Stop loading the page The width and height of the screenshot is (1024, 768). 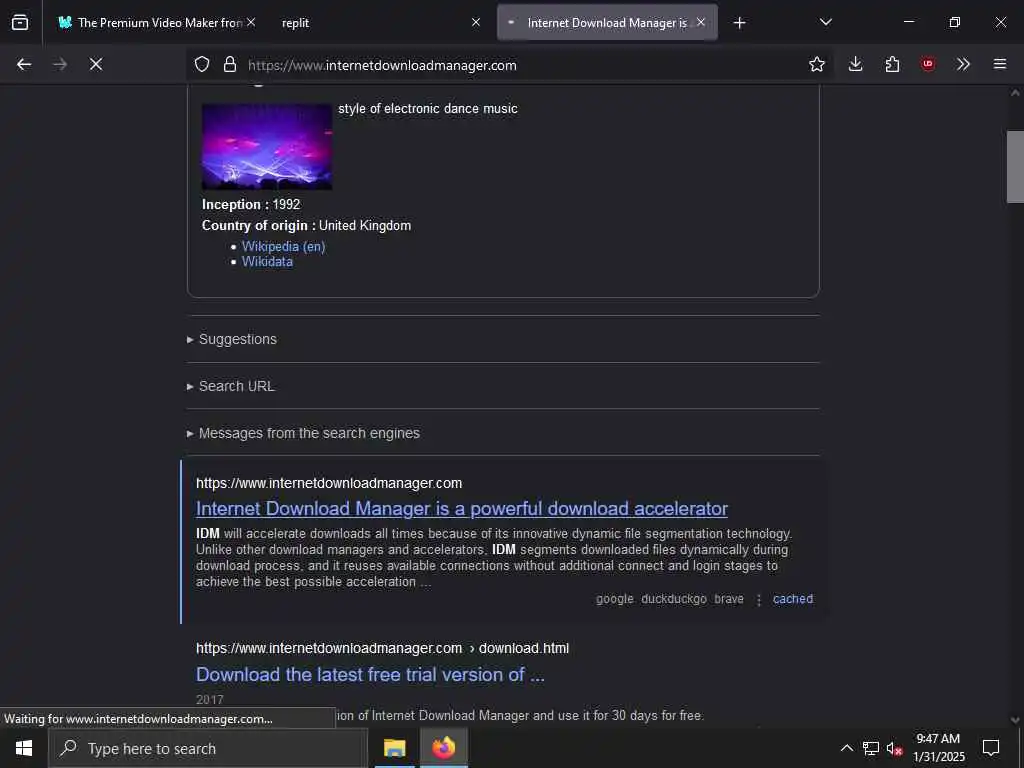(96, 64)
